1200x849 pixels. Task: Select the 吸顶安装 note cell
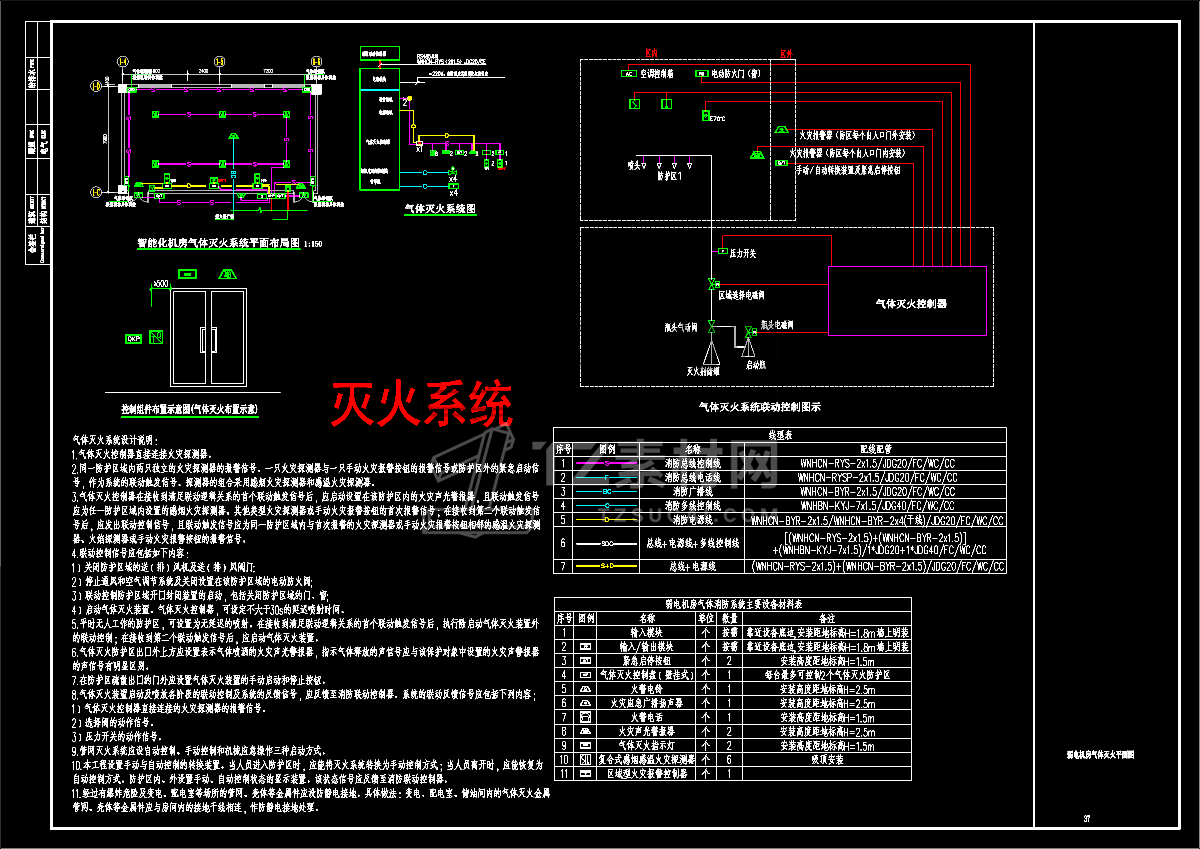827,760
